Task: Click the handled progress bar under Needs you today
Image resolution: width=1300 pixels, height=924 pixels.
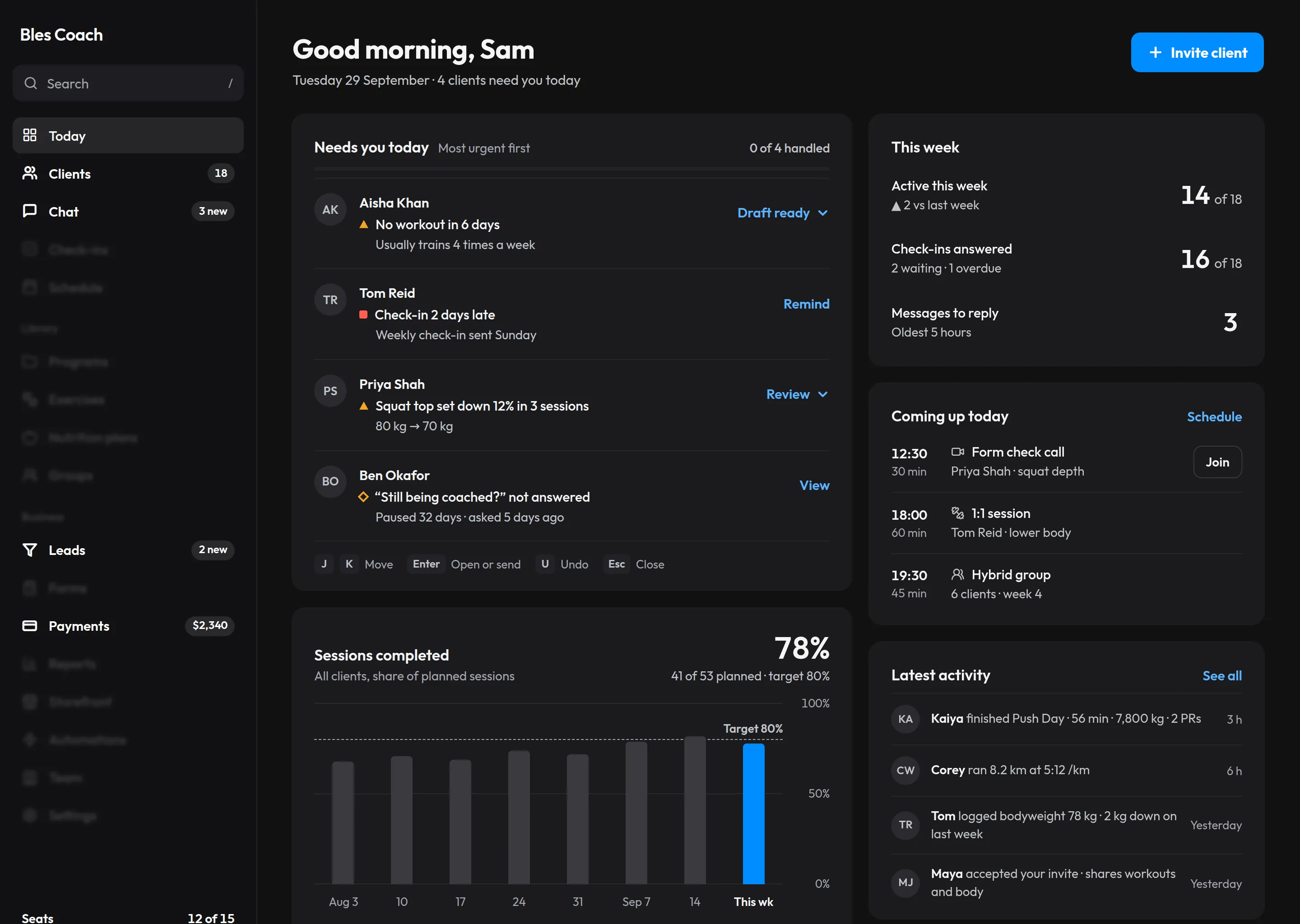Action: coord(571,169)
